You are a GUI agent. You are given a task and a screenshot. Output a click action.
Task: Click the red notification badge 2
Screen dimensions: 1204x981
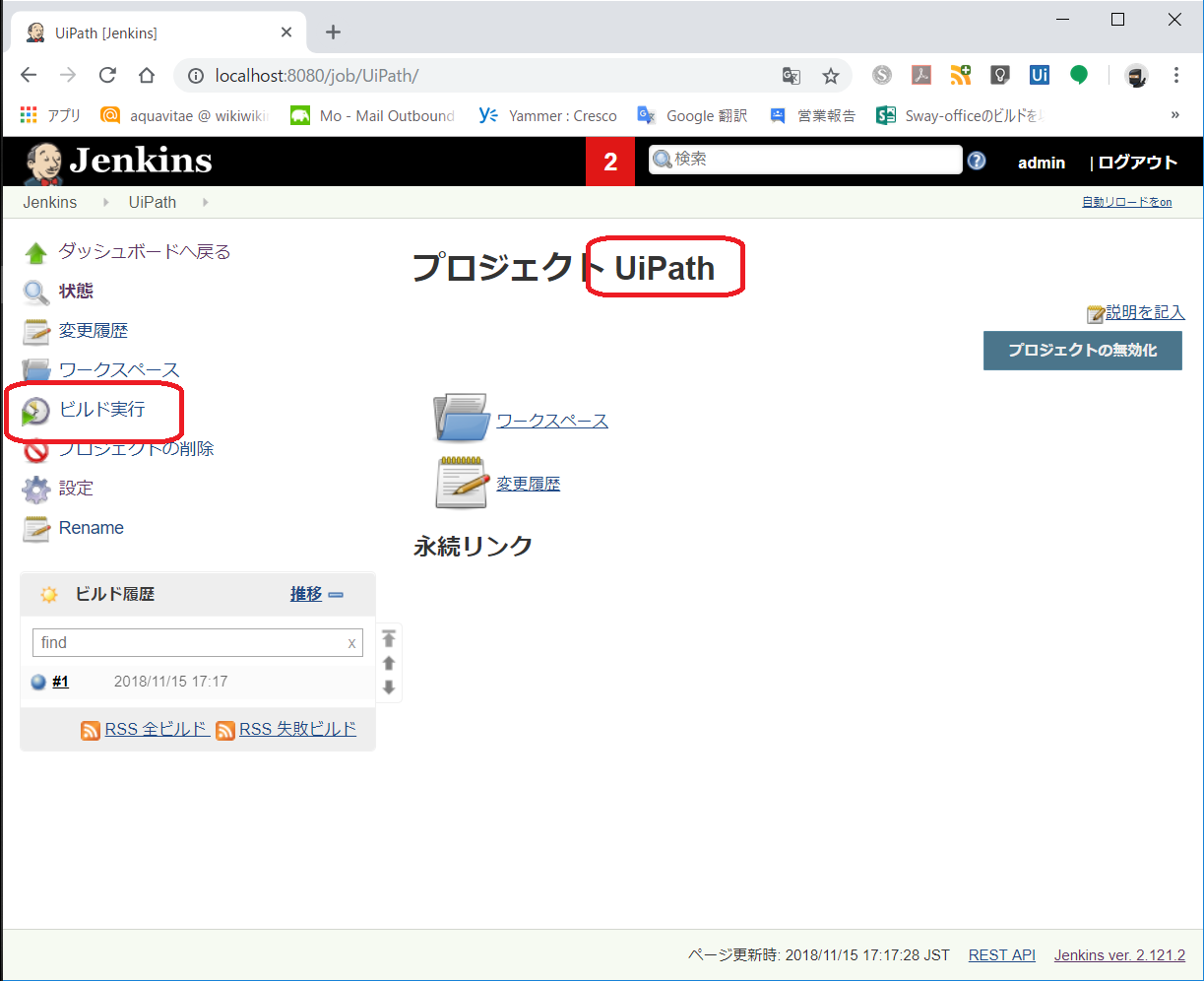[610, 162]
